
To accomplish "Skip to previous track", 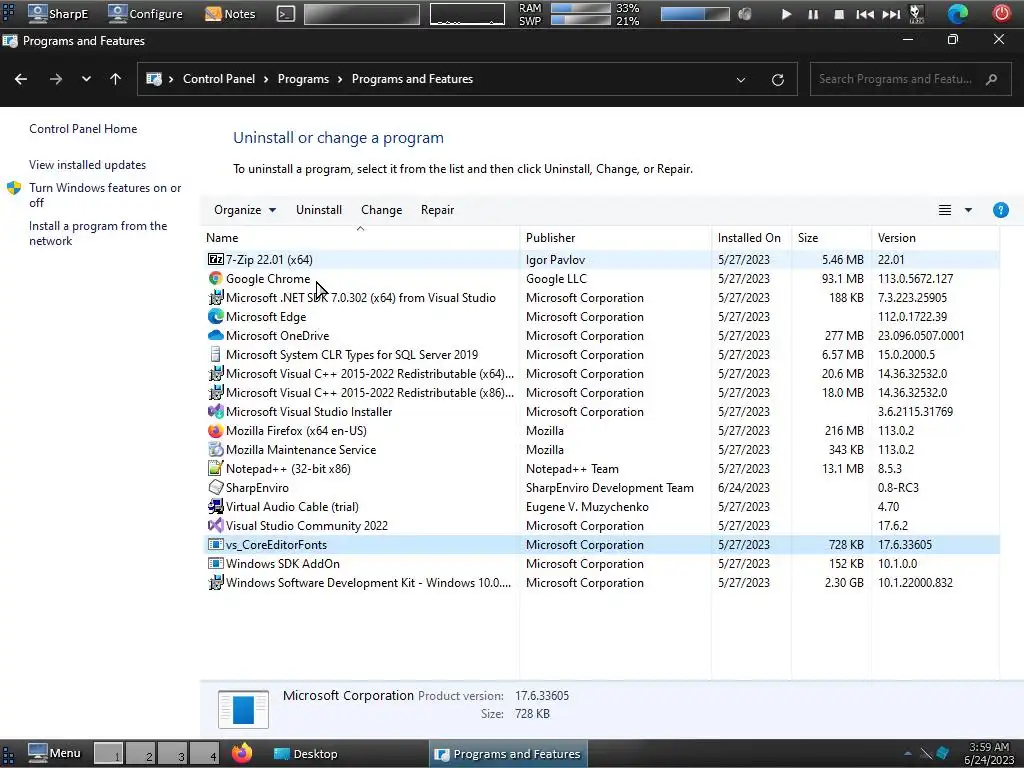I will (865, 14).
